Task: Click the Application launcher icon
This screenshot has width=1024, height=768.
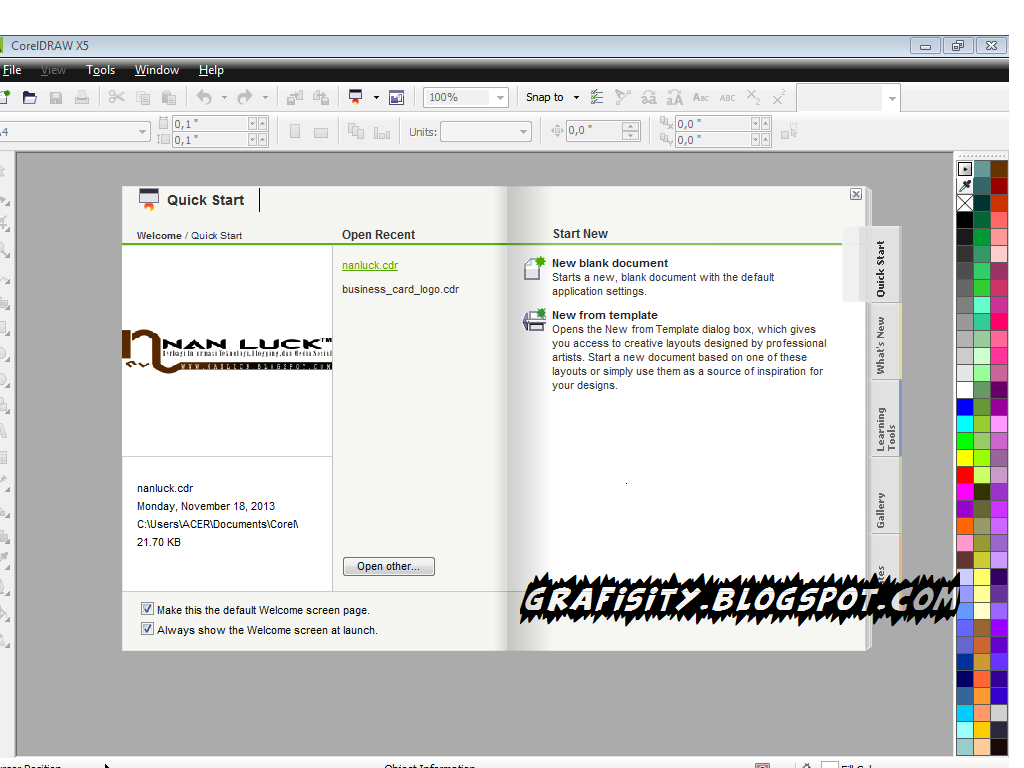Action: click(x=355, y=97)
